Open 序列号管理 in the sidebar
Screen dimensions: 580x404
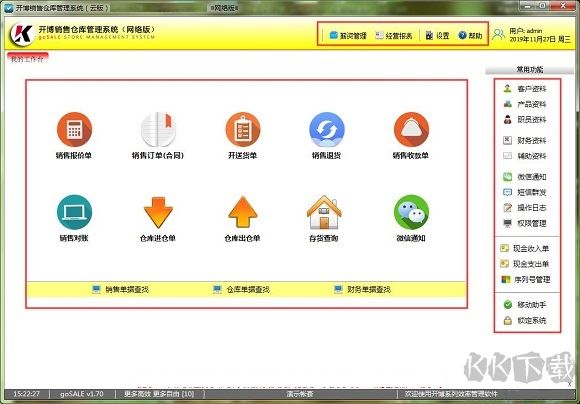(x=526, y=280)
